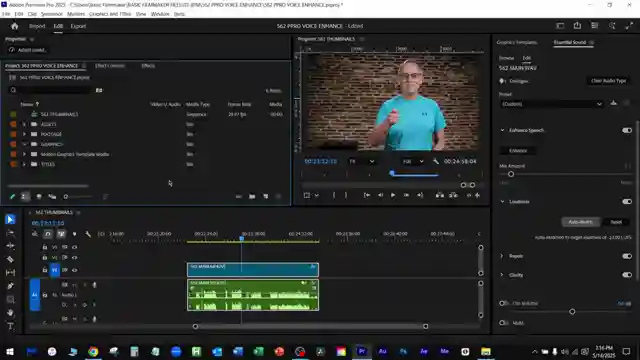Click the Clear Audio Type button
The image size is (640, 360).
(x=609, y=81)
